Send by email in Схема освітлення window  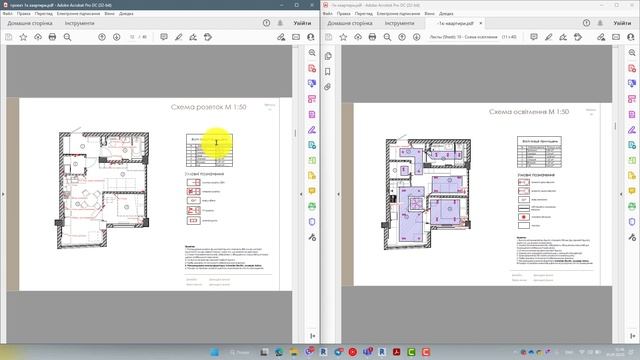[616, 37]
